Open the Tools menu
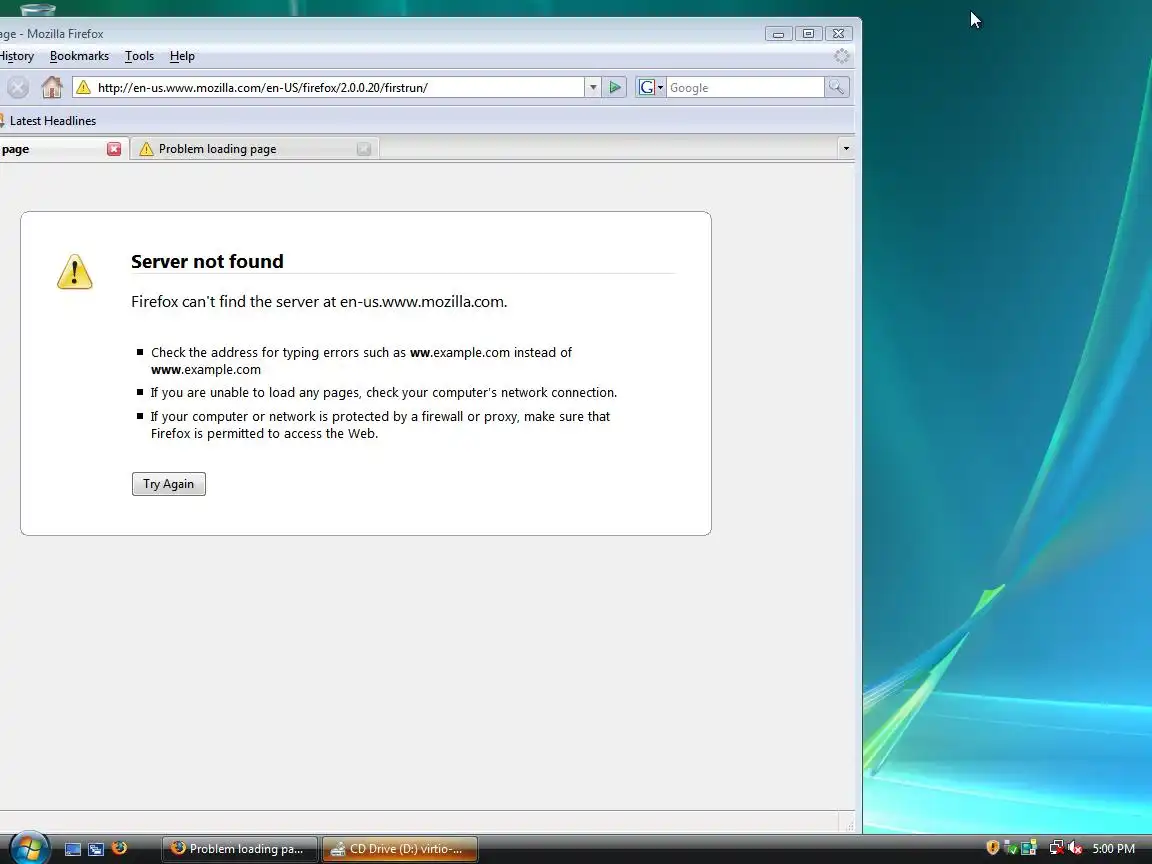Screen dimensions: 1152x864 coord(139,56)
